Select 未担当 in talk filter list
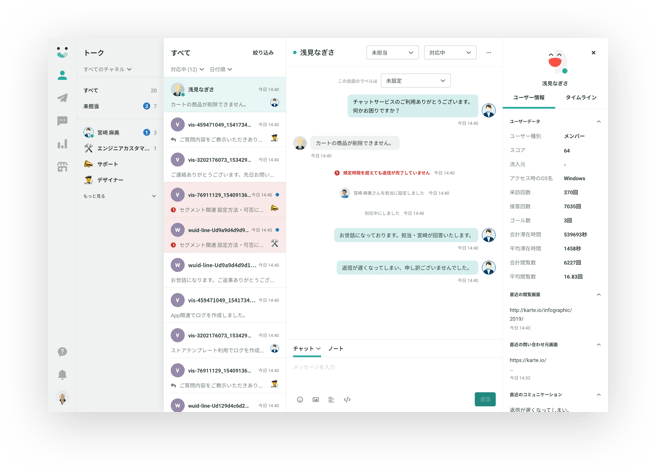656x470 pixels. coord(120,106)
